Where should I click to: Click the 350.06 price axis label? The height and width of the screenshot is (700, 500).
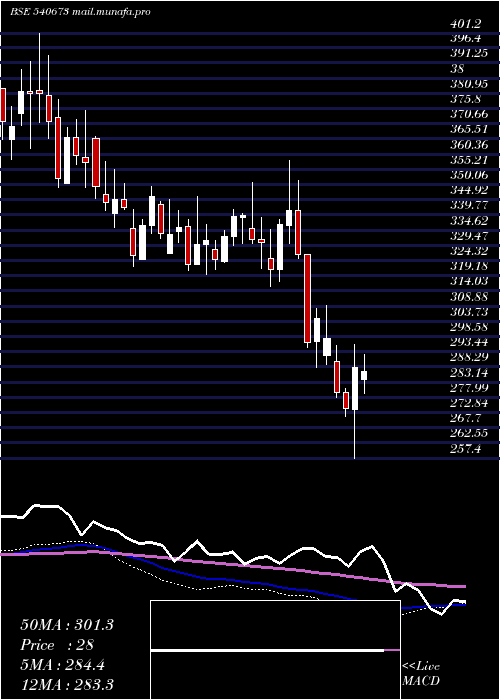click(469, 175)
